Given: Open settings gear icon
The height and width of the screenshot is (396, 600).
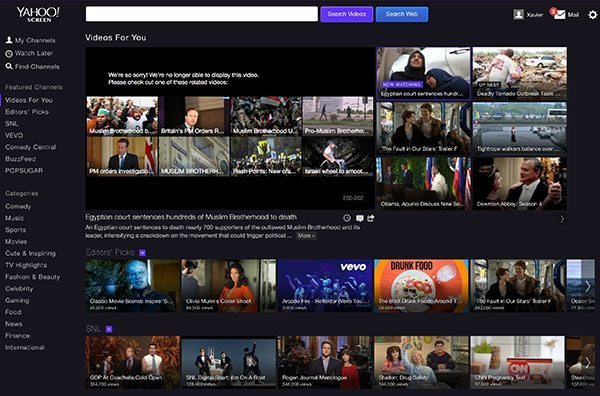Looking at the screenshot, I should (593, 15).
